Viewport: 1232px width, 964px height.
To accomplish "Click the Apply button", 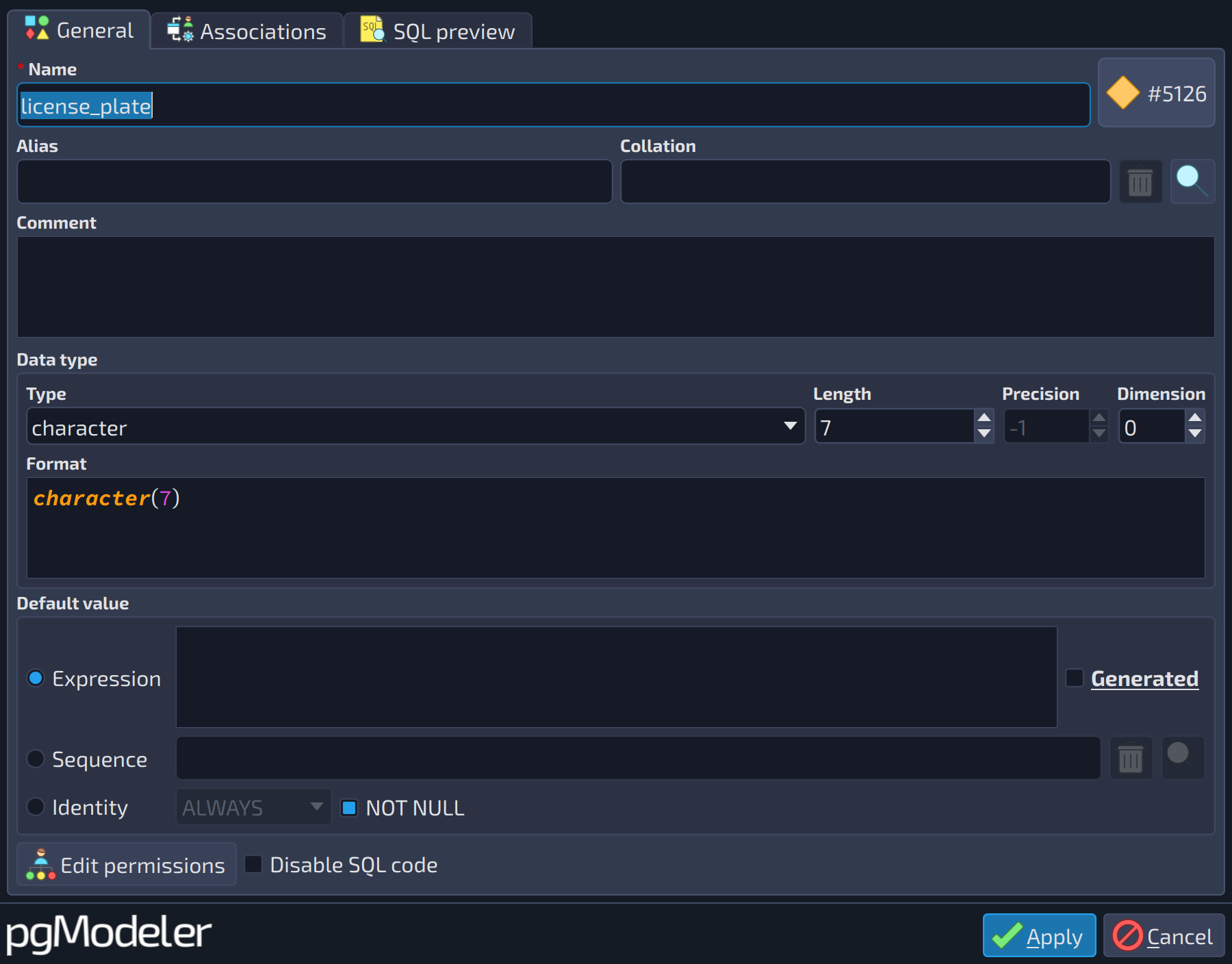I will pyautogui.click(x=1039, y=935).
